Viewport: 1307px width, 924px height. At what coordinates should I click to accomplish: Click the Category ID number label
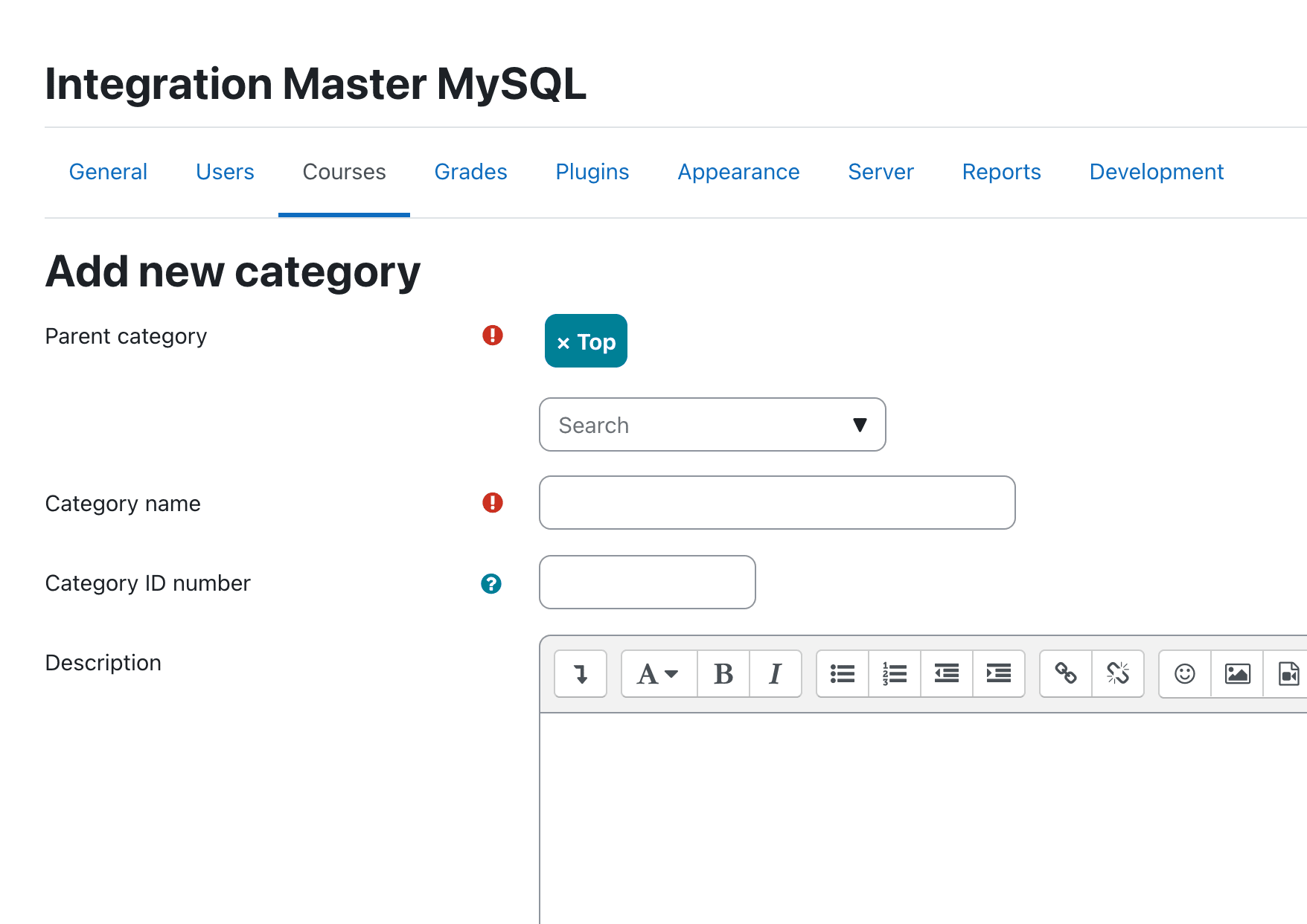coord(147,583)
